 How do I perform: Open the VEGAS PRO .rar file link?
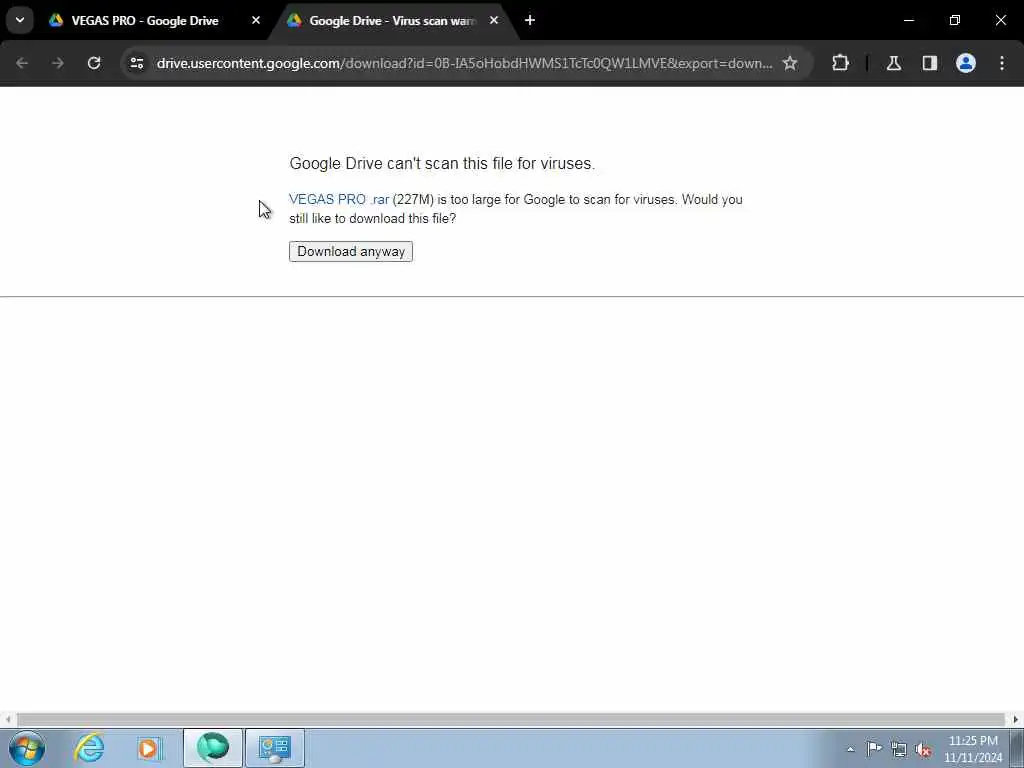339,199
